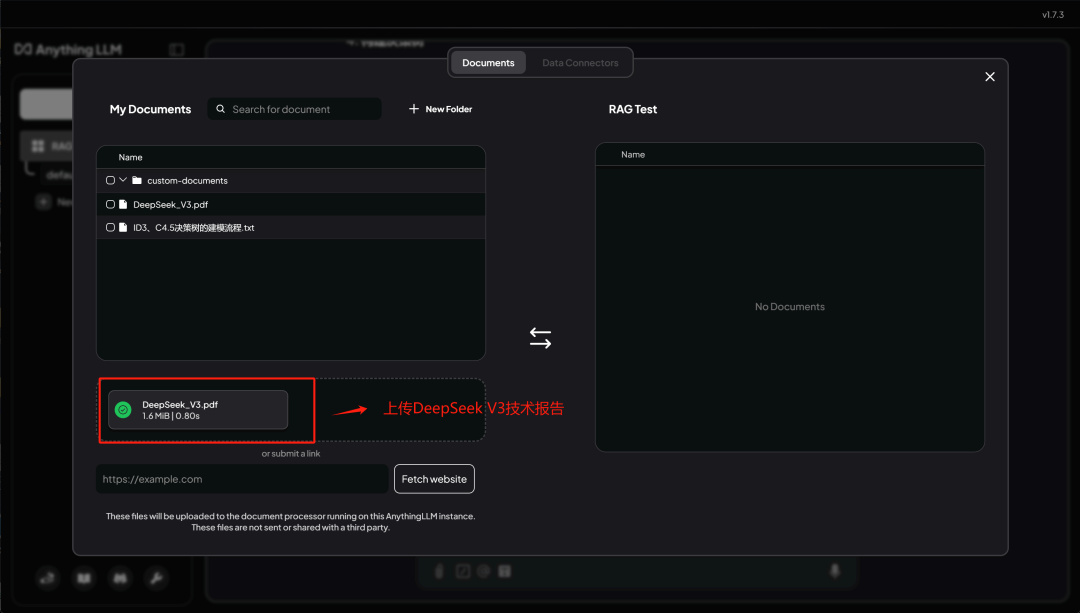1080x613 pixels.
Task: Click the uploaded DeepSeek_V3.pdf card
Action: (198, 410)
